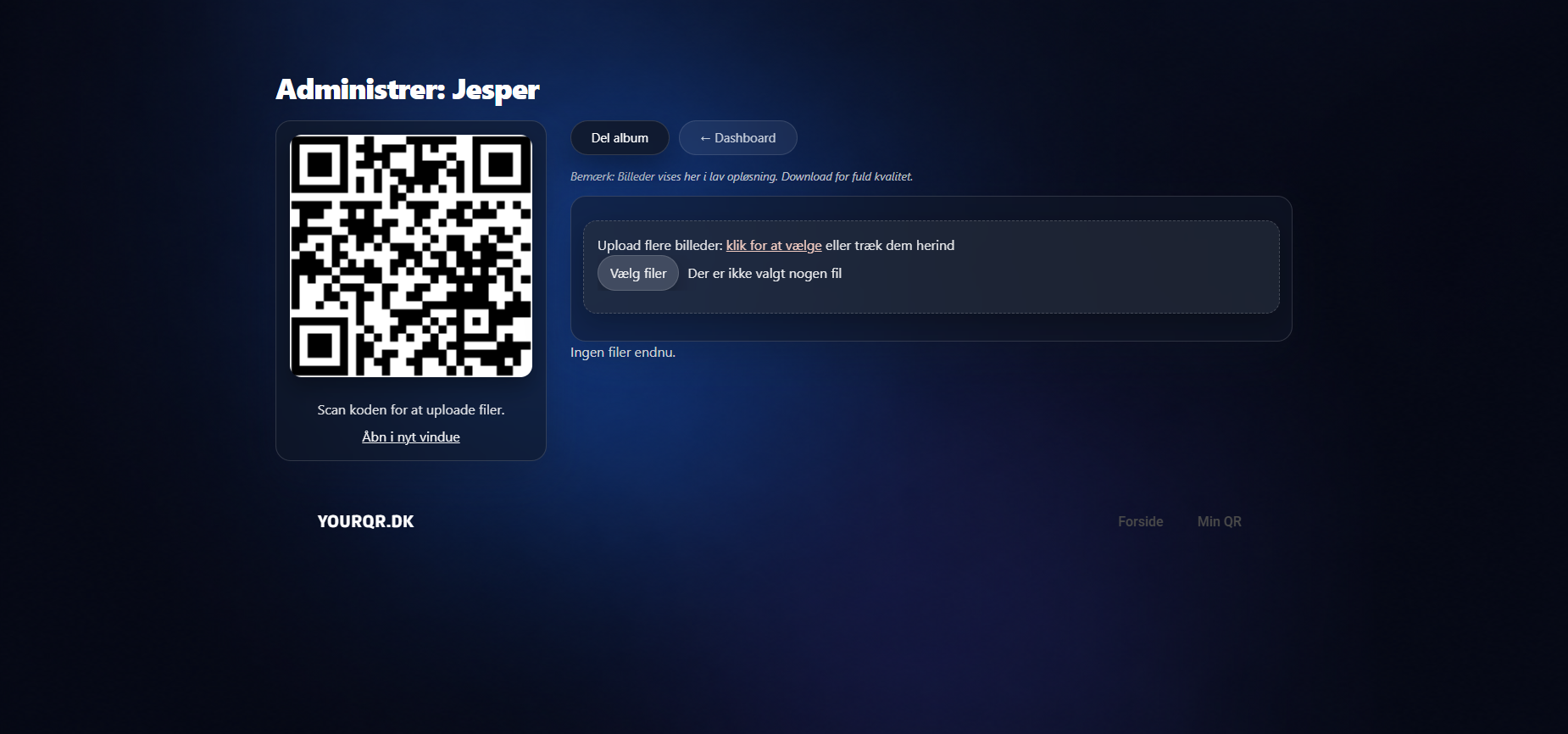The width and height of the screenshot is (1568, 734).
Task: Click the Del album button
Action: click(620, 138)
